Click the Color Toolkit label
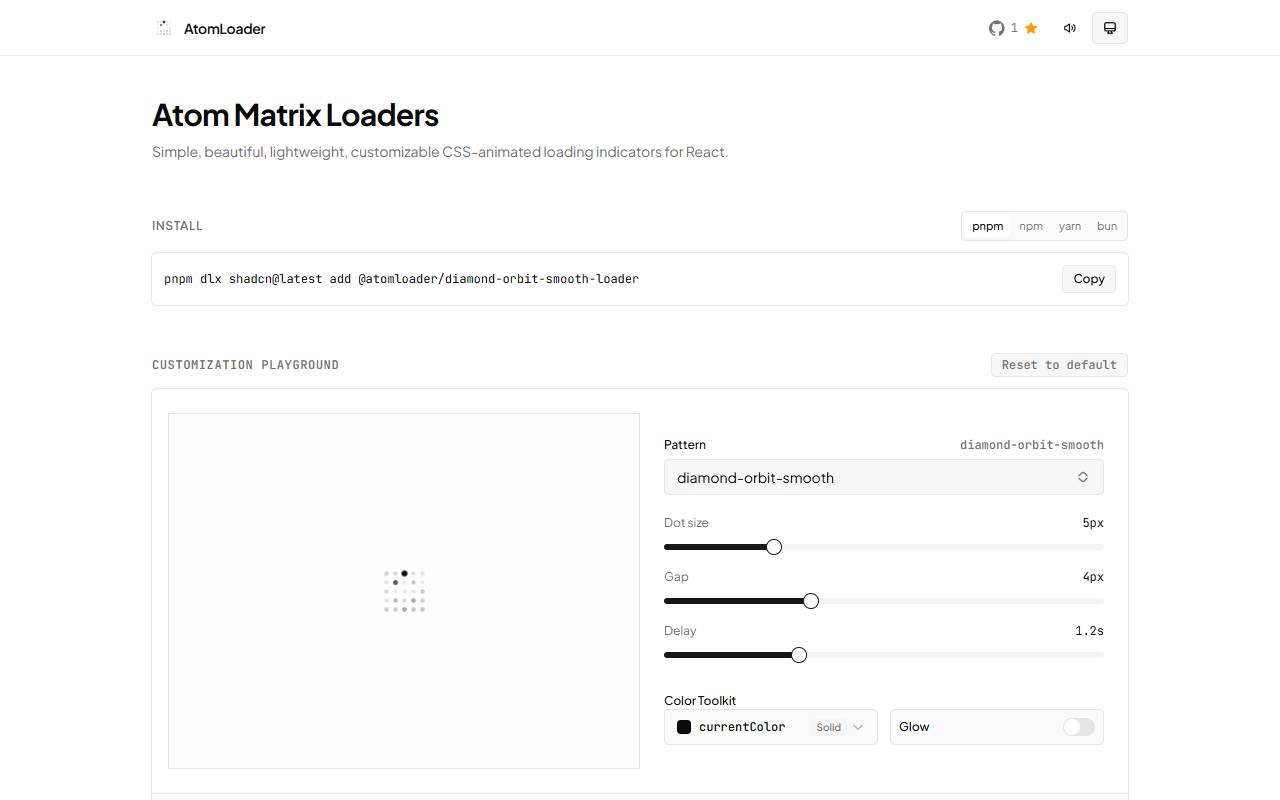 (700, 701)
